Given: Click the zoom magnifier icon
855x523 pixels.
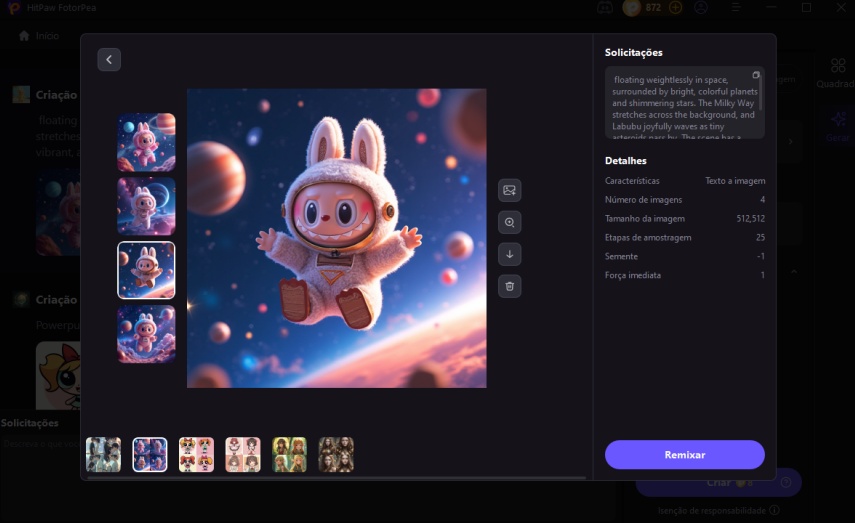Looking at the screenshot, I should pyautogui.click(x=510, y=222).
